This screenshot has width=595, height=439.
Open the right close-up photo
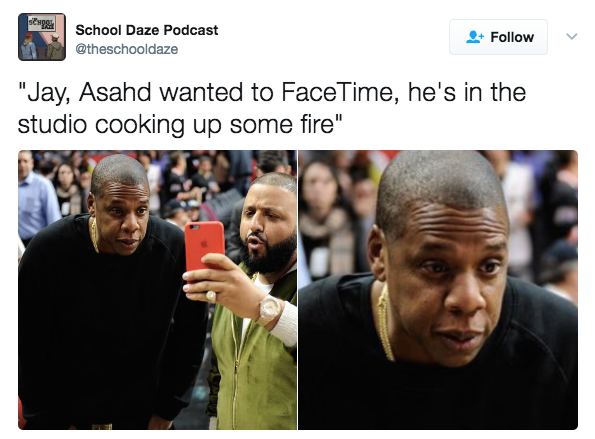click(x=438, y=290)
